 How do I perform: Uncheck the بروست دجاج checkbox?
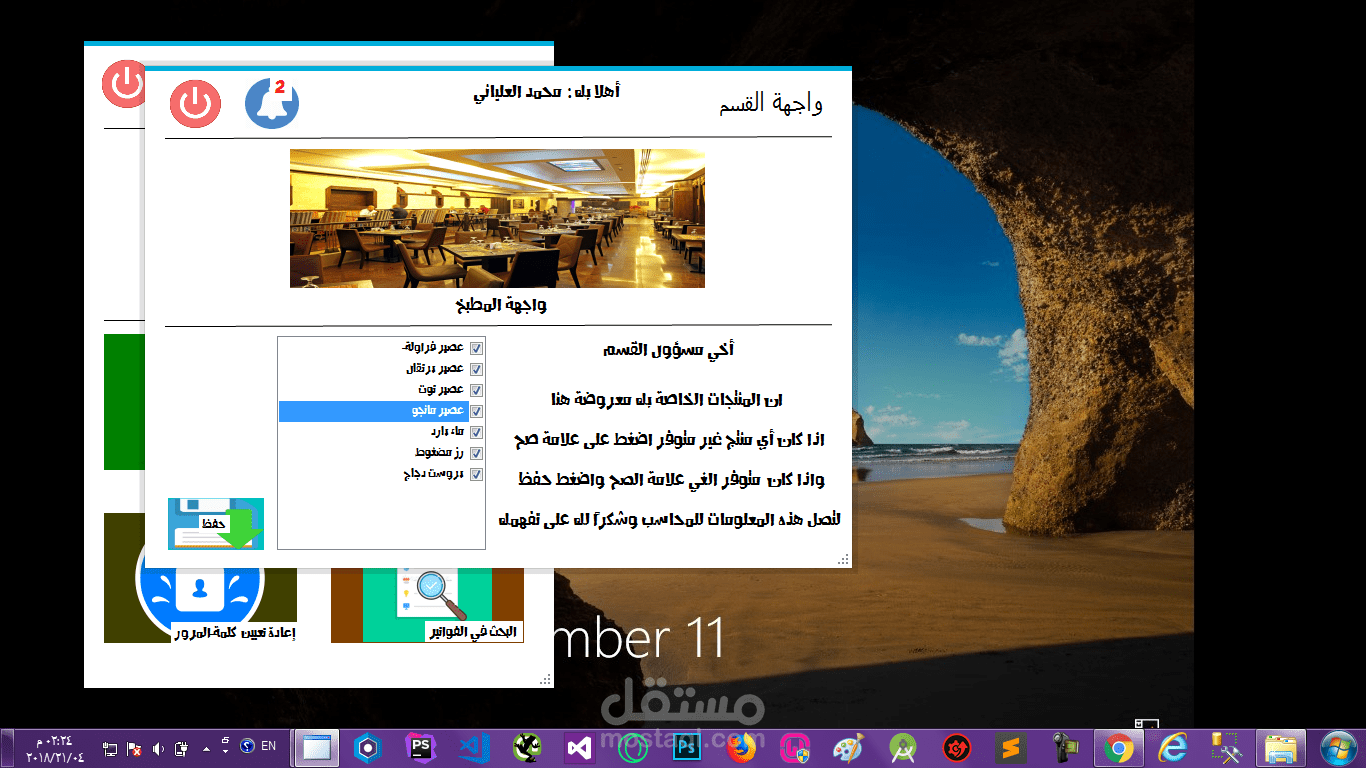pyautogui.click(x=477, y=474)
